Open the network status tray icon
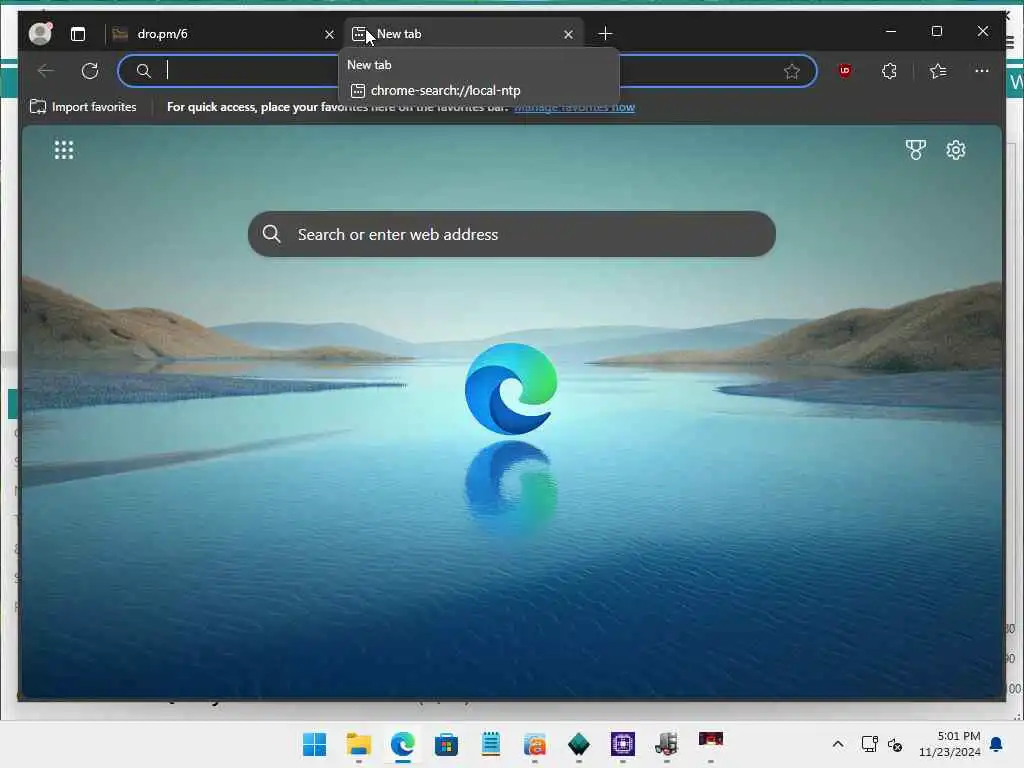This screenshot has height=768, width=1024. (870, 744)
